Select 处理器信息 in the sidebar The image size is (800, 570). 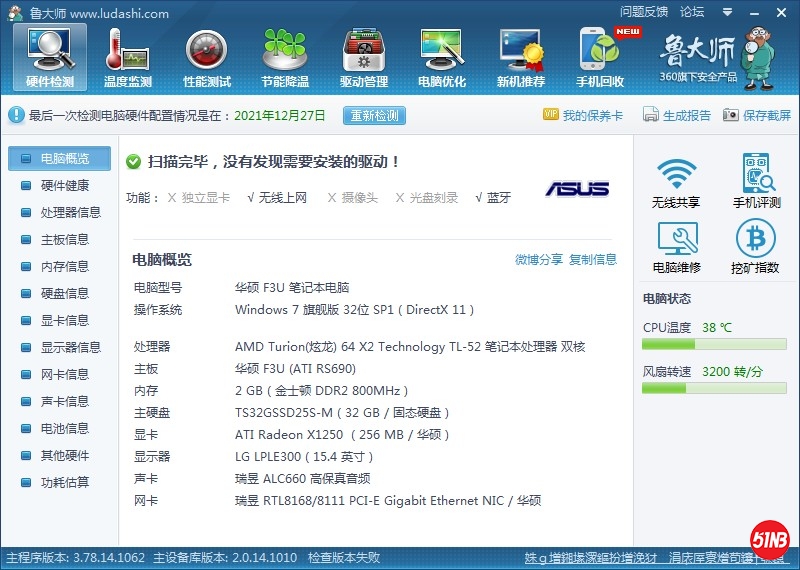pyautogui.click(x=70, y=213)
